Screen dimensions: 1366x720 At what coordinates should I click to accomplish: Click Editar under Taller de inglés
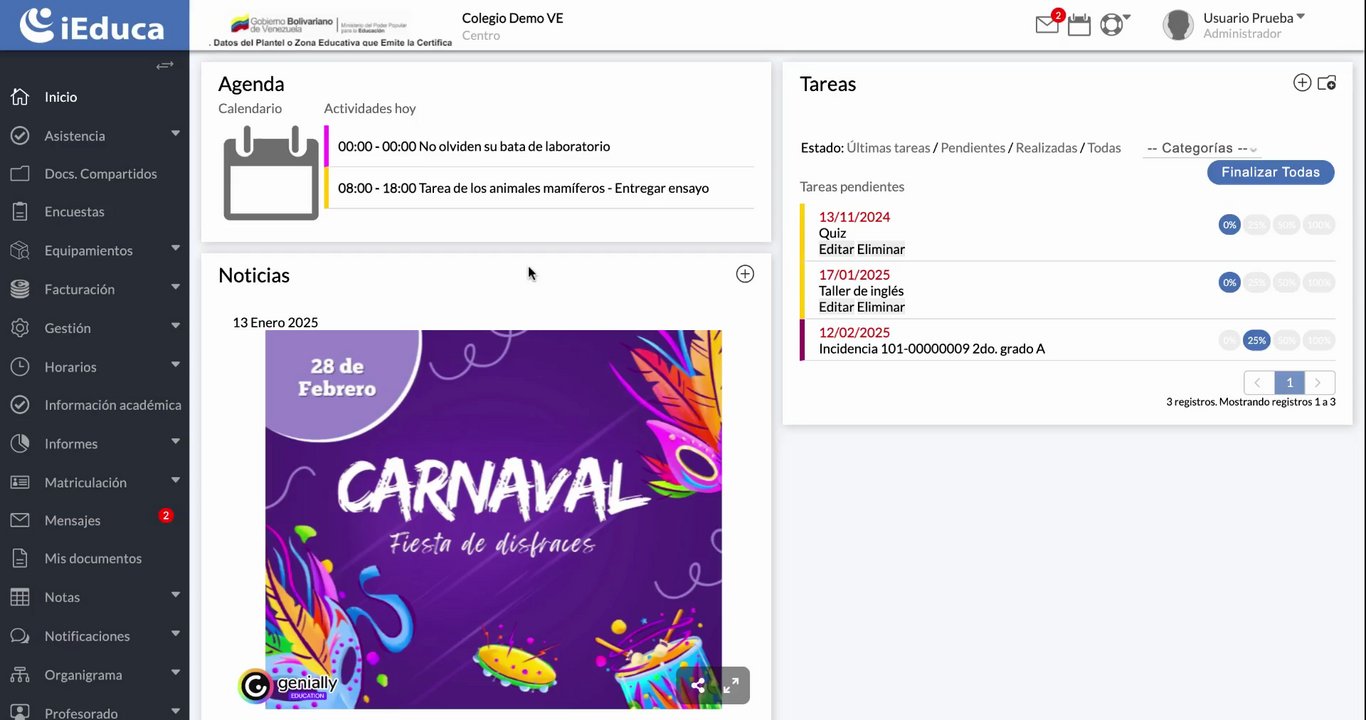tap(836, 307)
